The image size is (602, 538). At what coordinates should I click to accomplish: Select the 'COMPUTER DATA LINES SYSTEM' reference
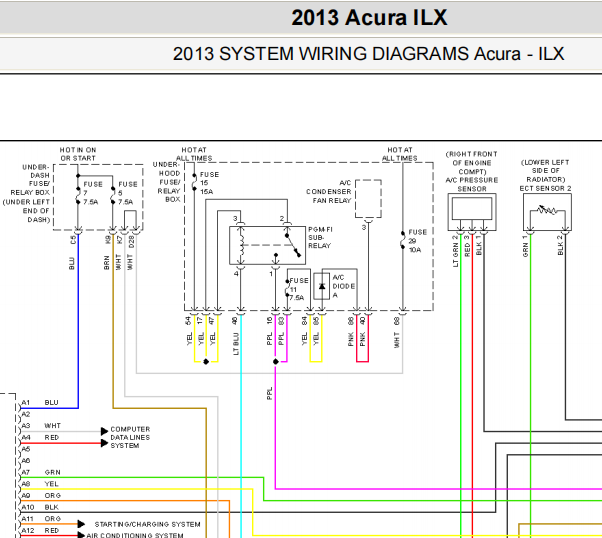click(x=130, y=437)
